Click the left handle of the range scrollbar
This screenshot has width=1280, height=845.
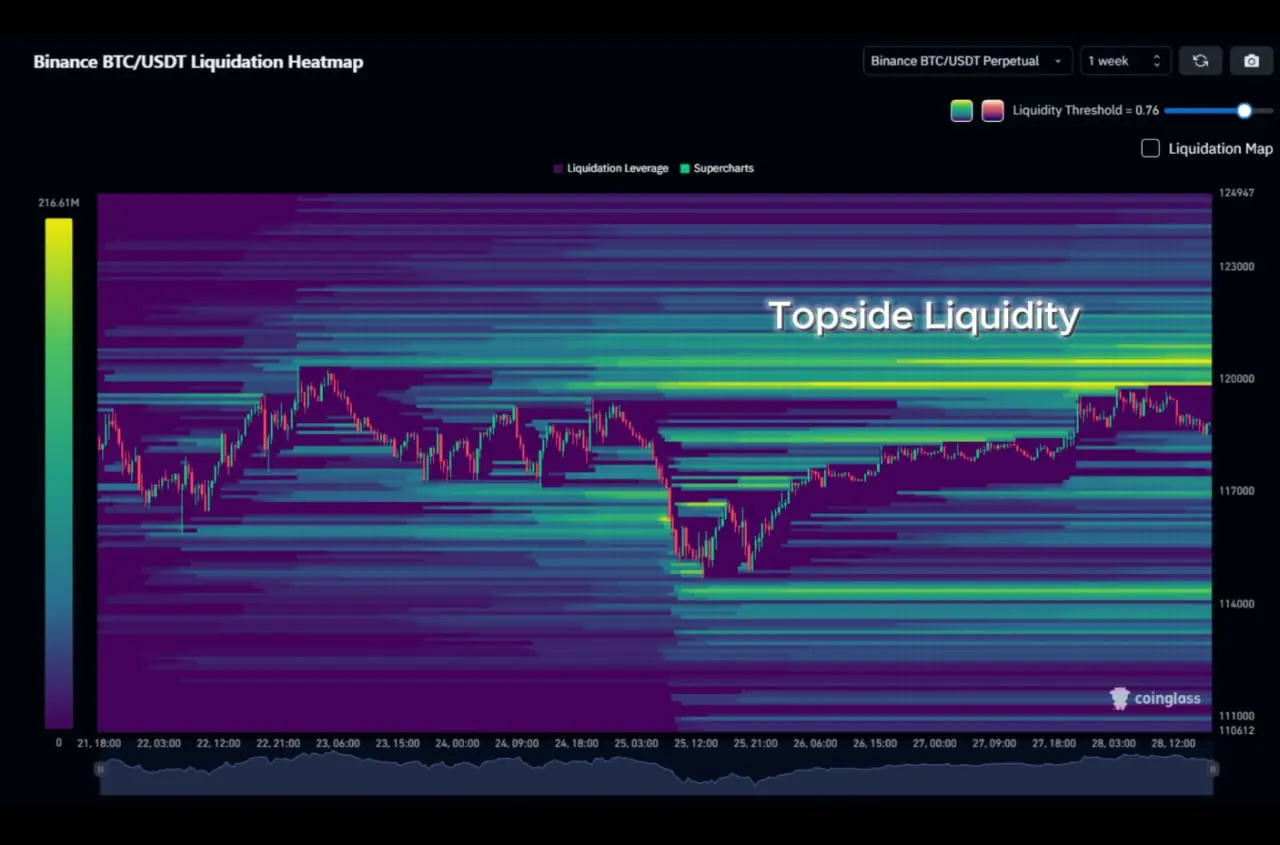pos(99,769)
